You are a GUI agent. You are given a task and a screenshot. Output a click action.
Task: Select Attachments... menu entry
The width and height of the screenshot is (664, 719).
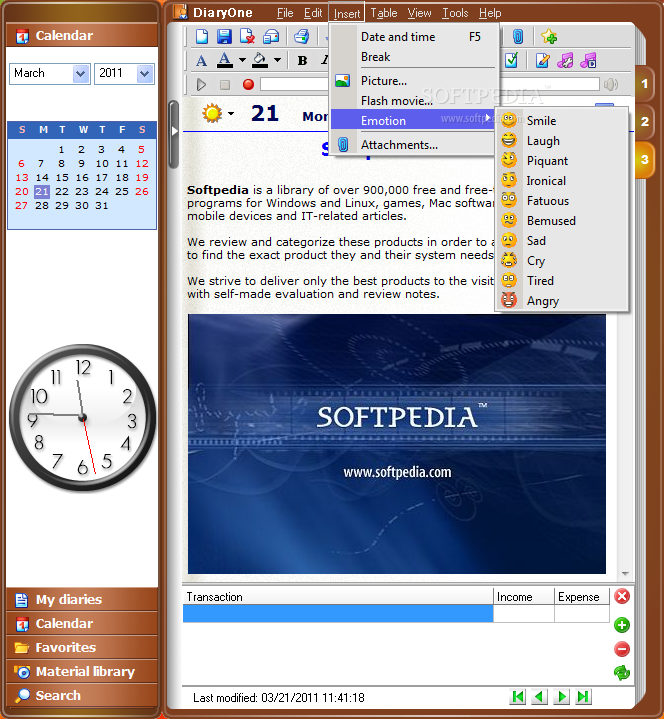pos(414,145)
